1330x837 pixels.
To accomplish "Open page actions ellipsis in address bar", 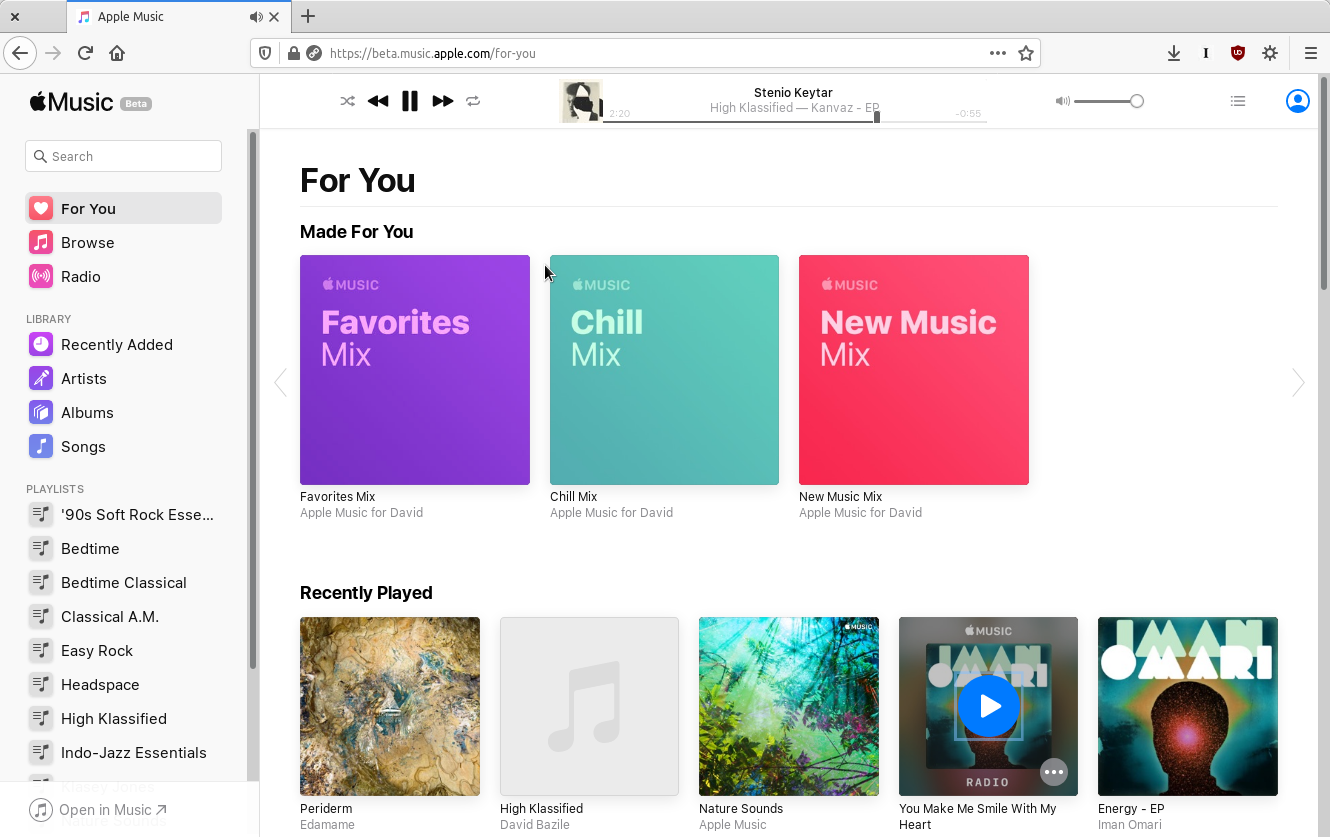I will (x=998, y=53).
